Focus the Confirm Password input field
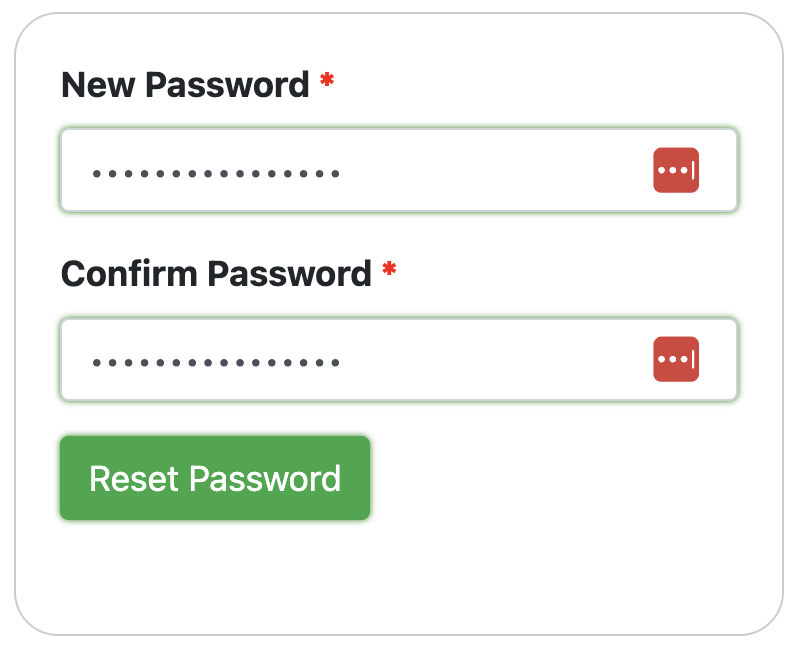The height and width of the screenshot is (648, 800). coord(480,359)
